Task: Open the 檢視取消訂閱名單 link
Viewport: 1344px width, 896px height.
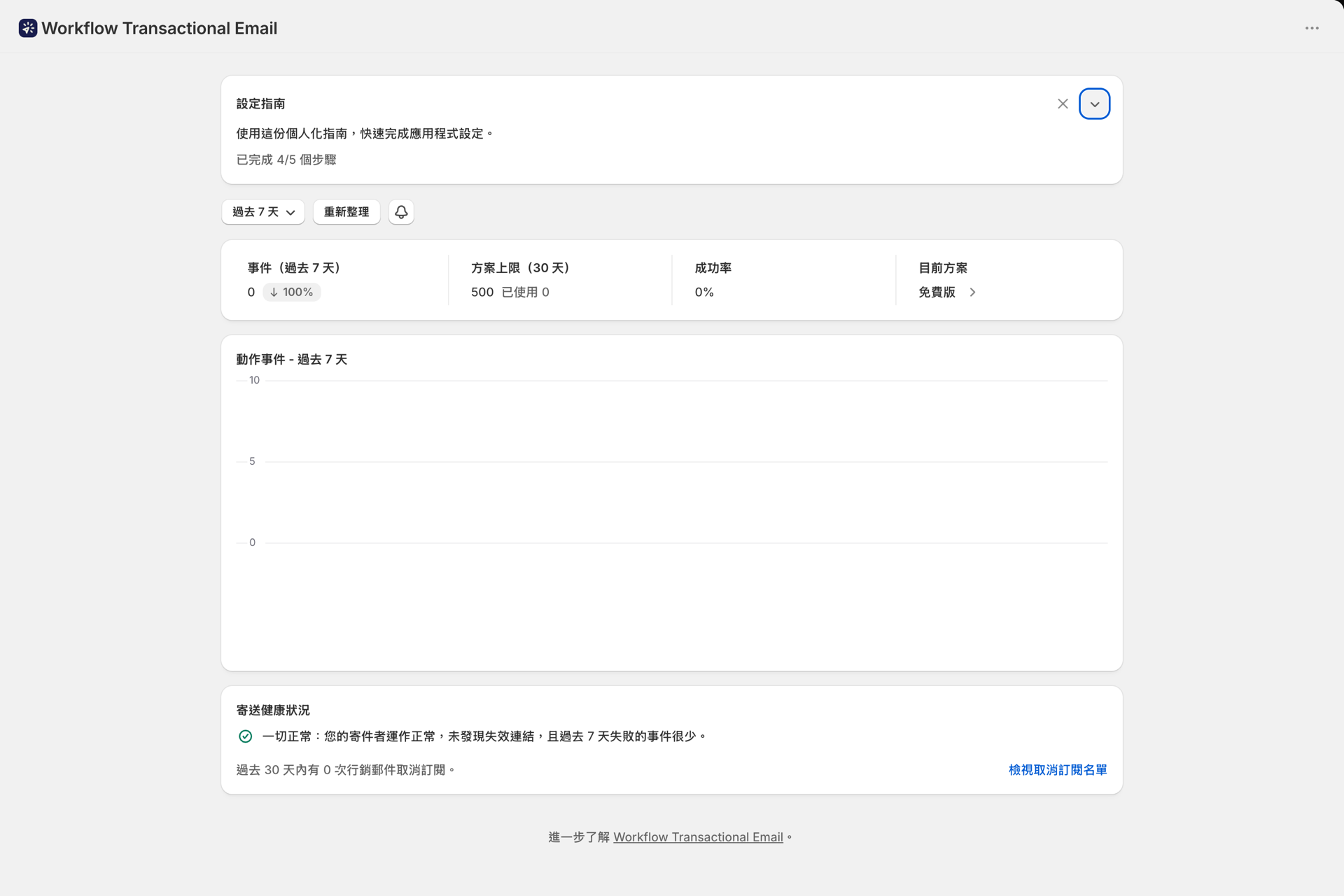Action: coord(1058,770)
